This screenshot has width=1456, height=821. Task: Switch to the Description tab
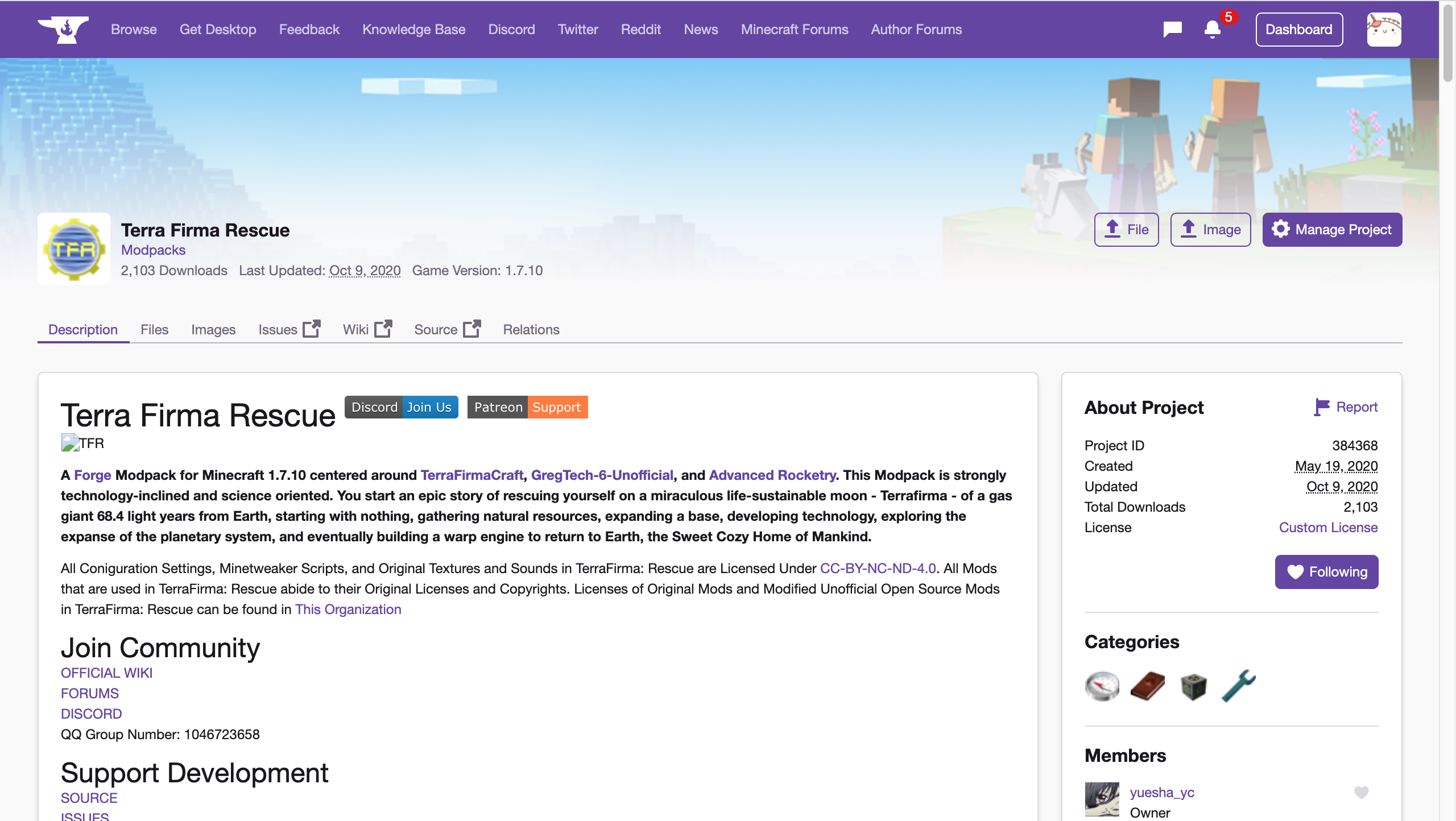(83, 330)
